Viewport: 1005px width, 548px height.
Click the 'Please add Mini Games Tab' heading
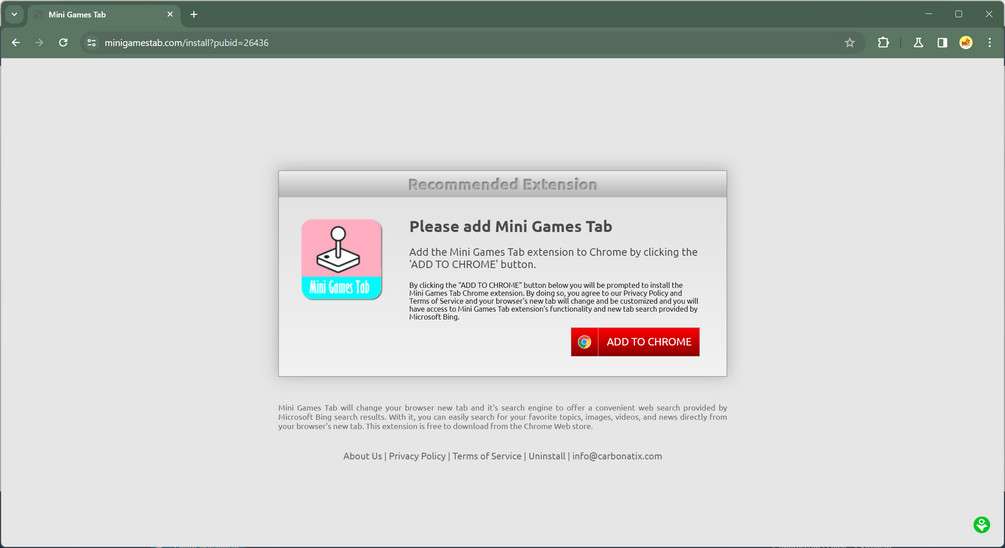tap(510, 226)
